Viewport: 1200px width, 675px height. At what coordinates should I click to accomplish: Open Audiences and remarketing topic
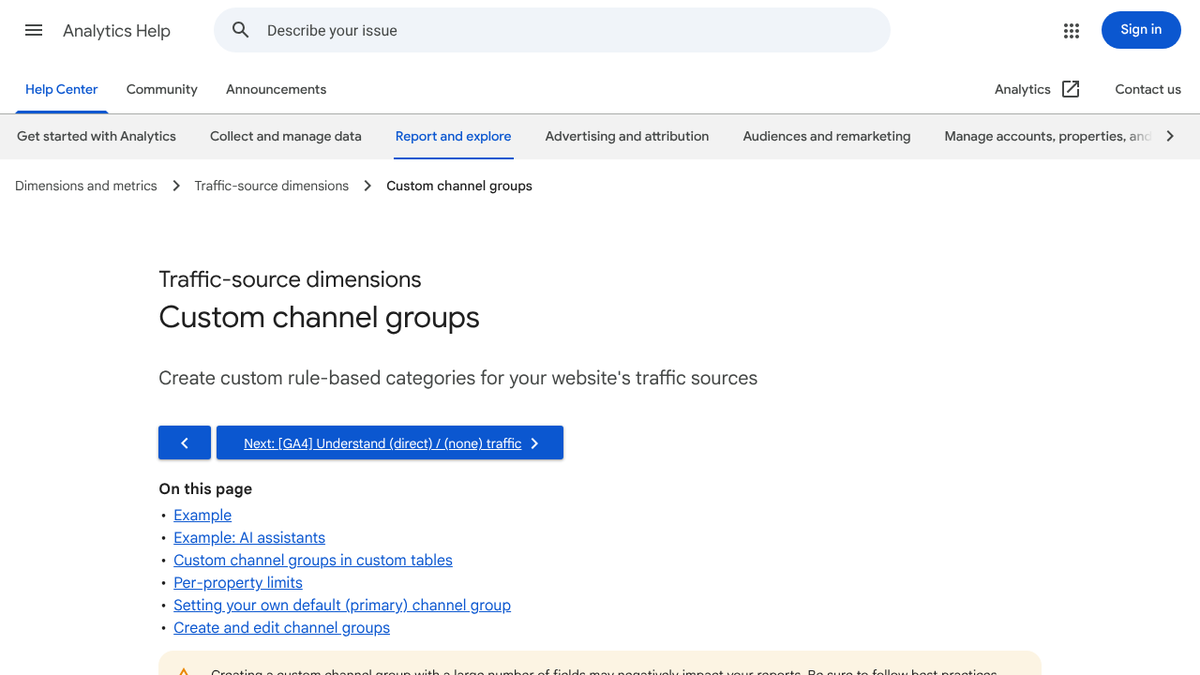pyautogui.click(x=827, y=136)
